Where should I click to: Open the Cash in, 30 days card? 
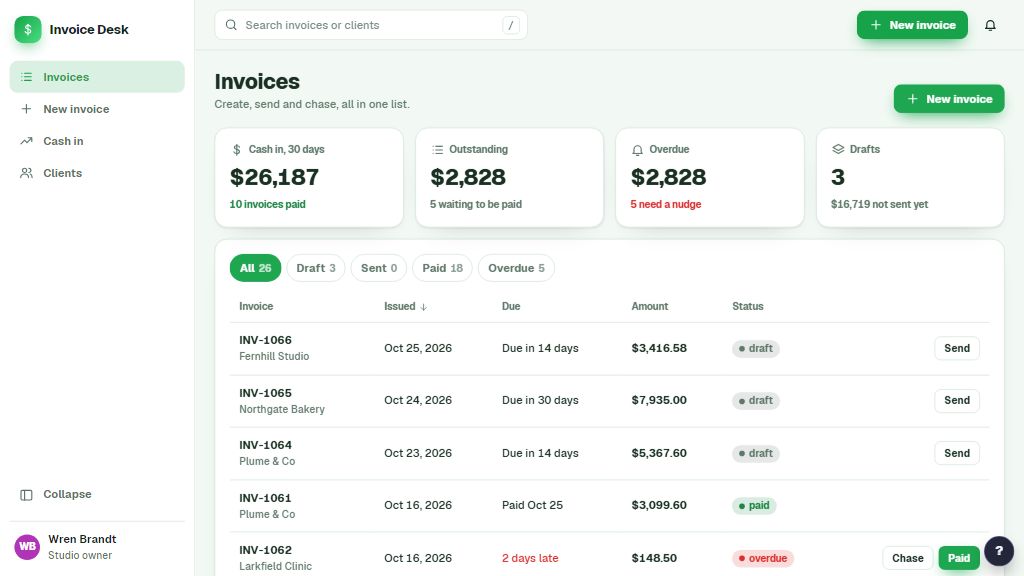(309, 178)
